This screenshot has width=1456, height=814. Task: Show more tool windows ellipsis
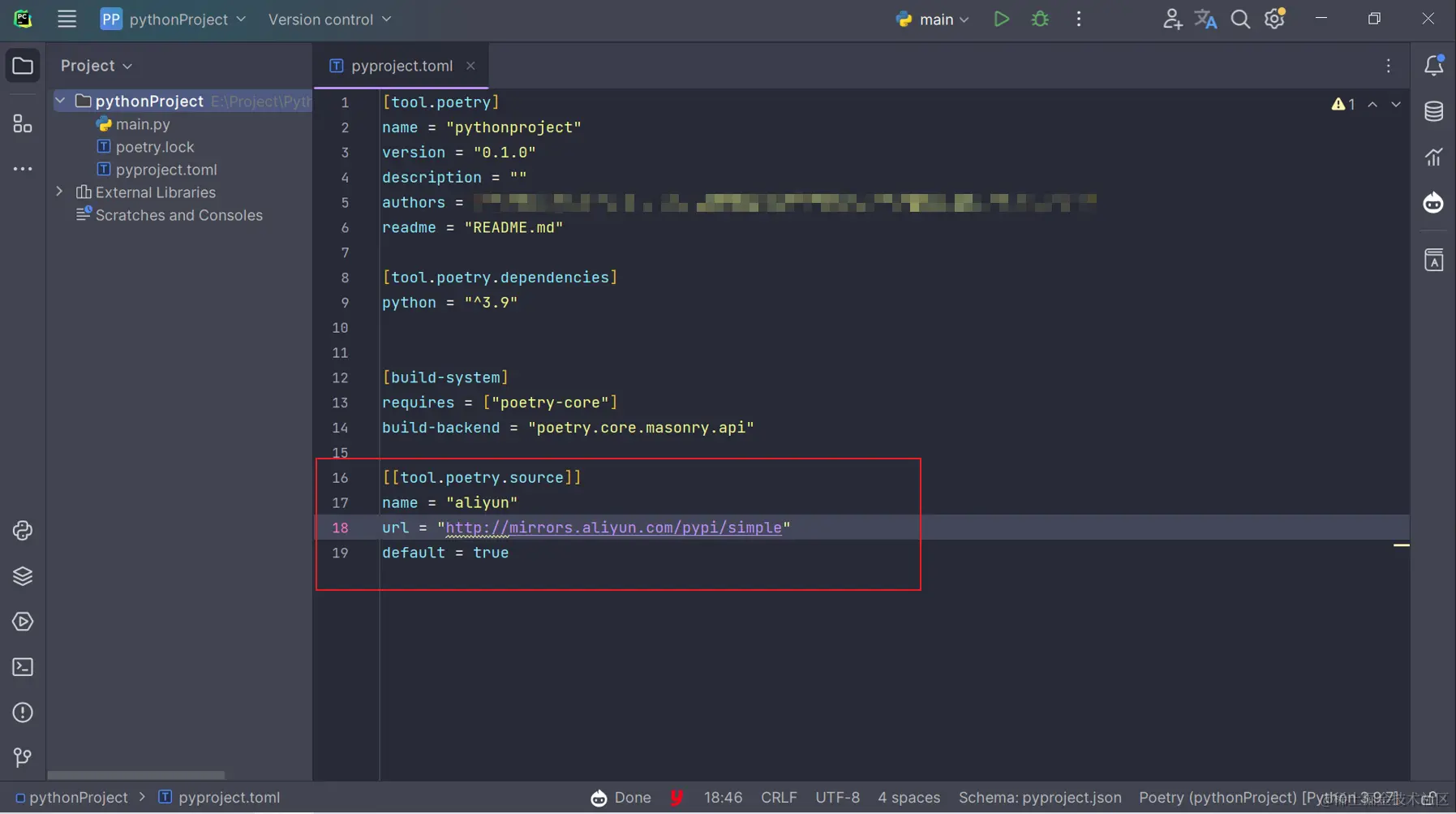click(23, 169)
